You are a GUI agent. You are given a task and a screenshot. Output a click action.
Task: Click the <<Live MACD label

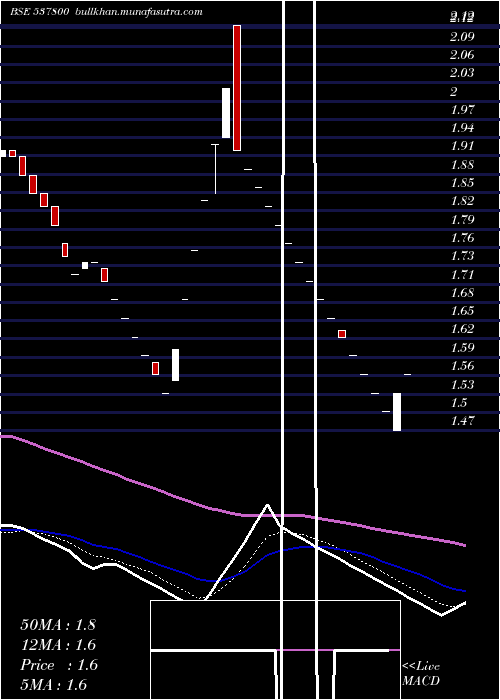421,674
